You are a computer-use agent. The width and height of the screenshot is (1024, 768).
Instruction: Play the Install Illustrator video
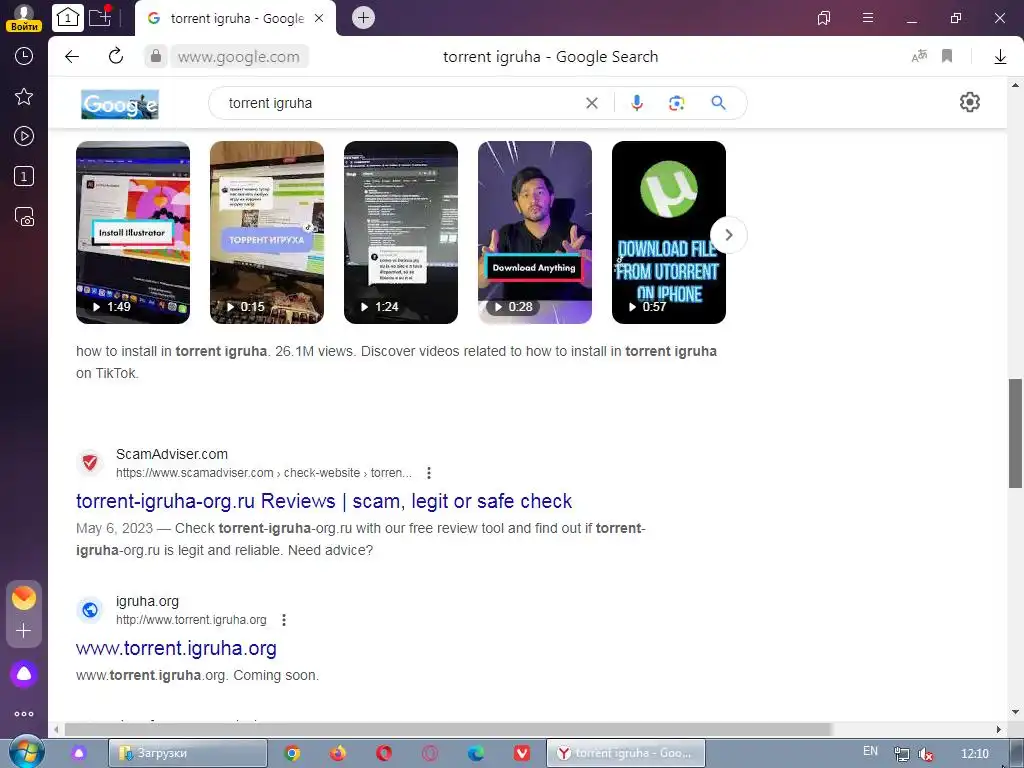pos(133,232)
